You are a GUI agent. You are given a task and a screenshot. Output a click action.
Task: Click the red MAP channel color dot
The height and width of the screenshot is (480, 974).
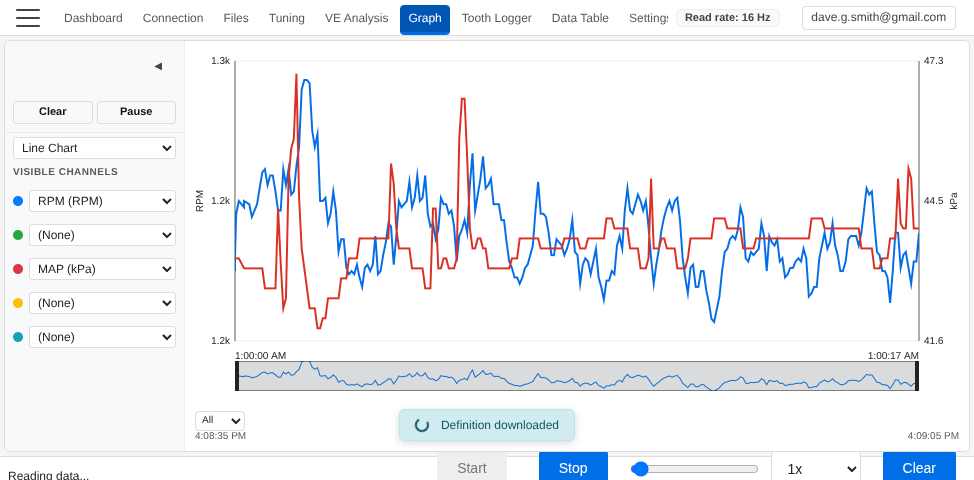click(18, 269)
